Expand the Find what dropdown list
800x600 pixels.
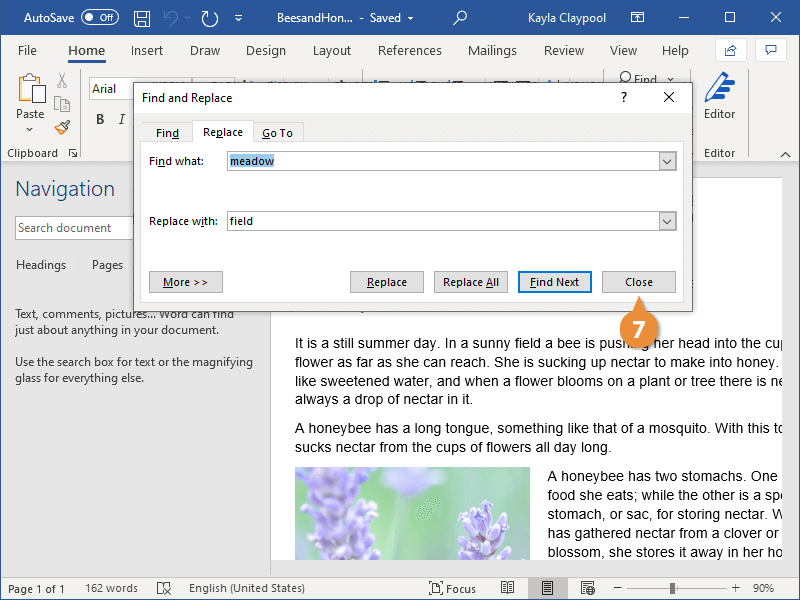click(667, 161)
